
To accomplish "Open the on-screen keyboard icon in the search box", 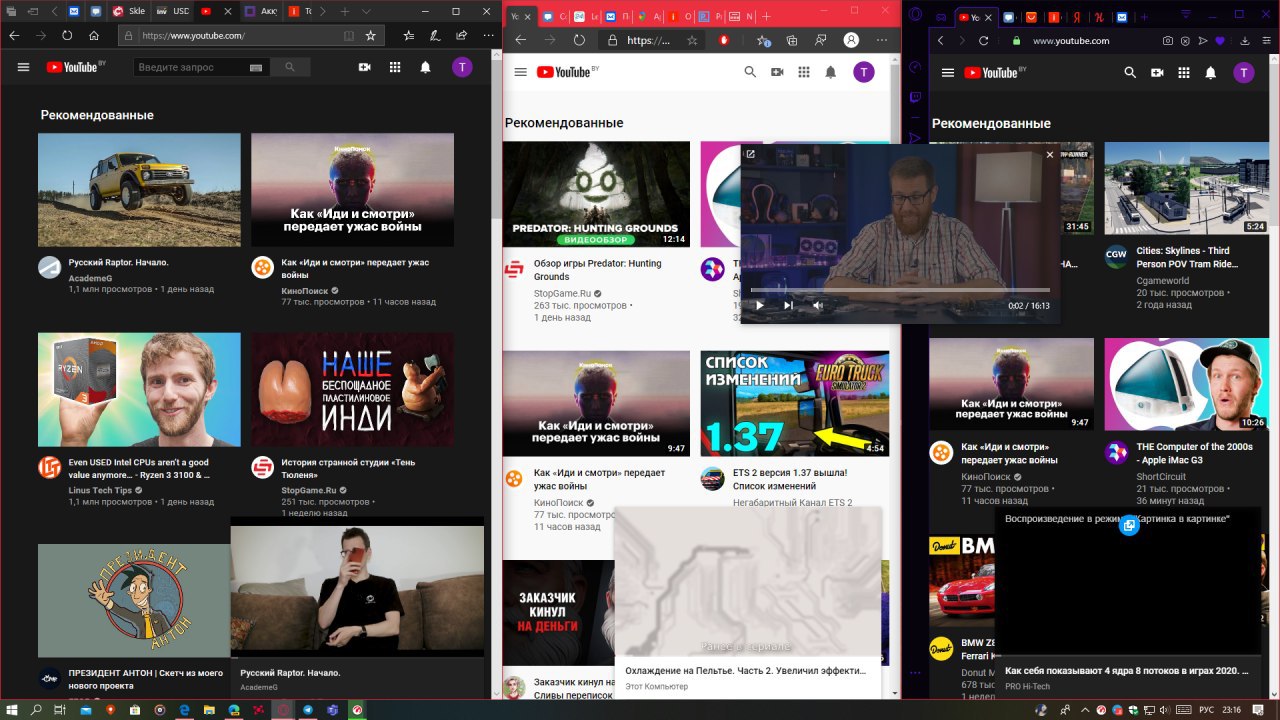I will click(256, 67).
